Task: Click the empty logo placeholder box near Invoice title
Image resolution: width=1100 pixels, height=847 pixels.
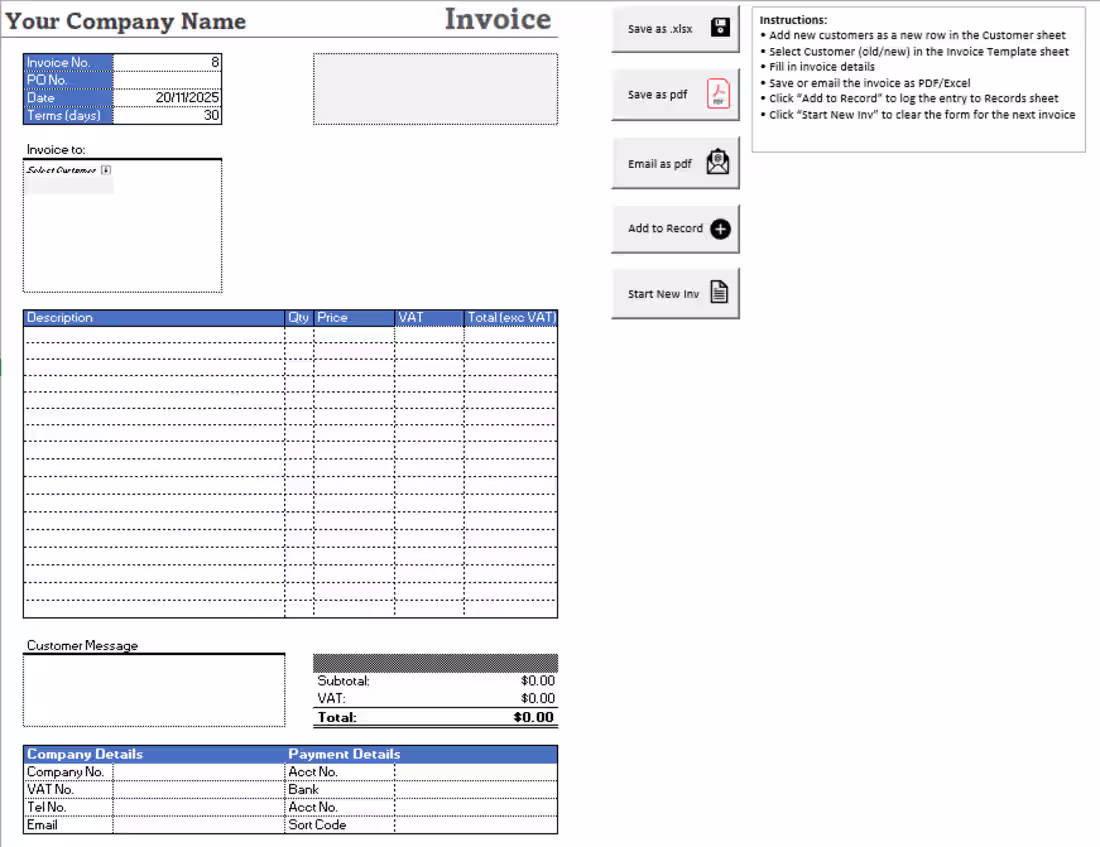Action: [435, 89]
